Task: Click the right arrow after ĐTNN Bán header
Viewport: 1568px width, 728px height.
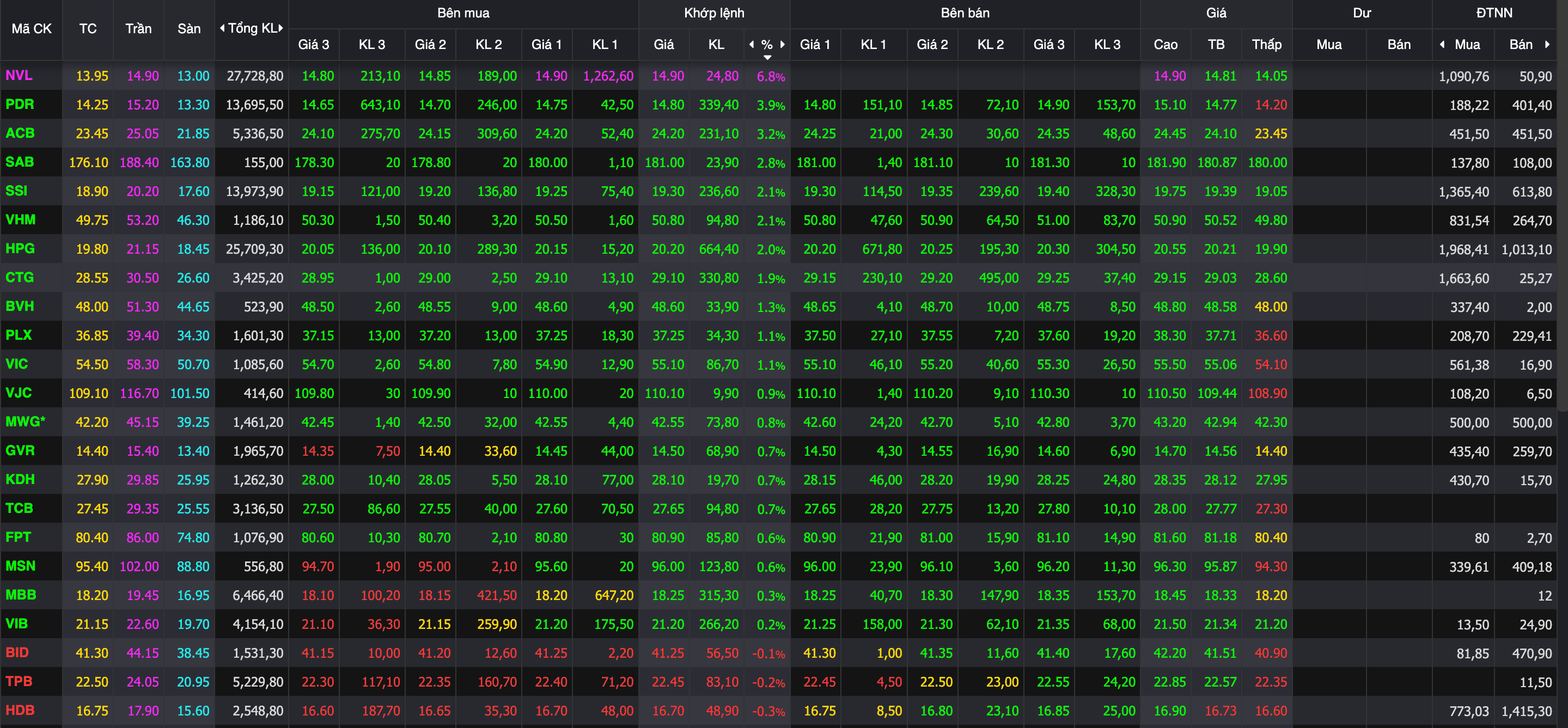Action: 1547,45
